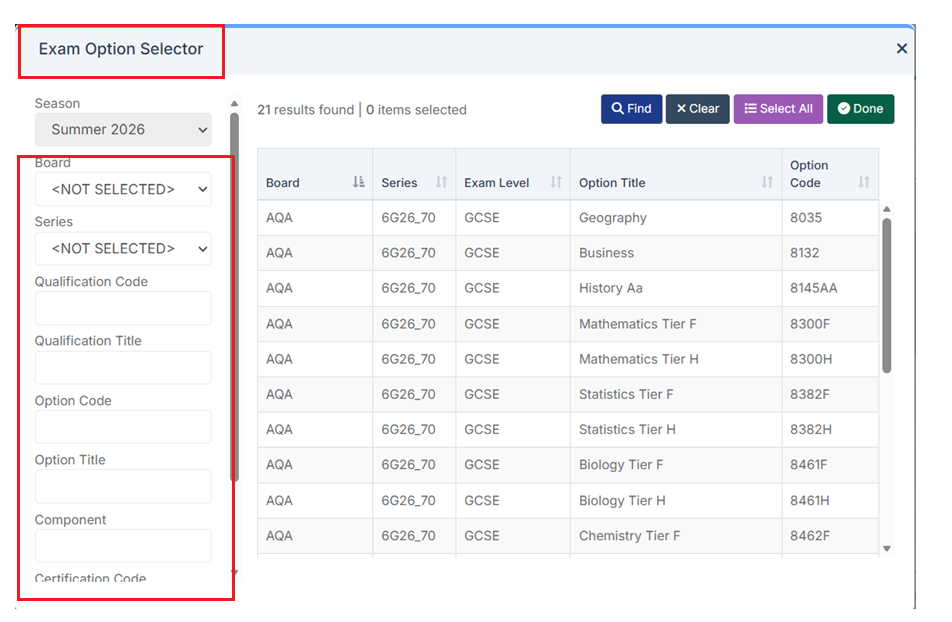
Task: Click the filter panel scroll-down arrow
Action: pos(234,573)
